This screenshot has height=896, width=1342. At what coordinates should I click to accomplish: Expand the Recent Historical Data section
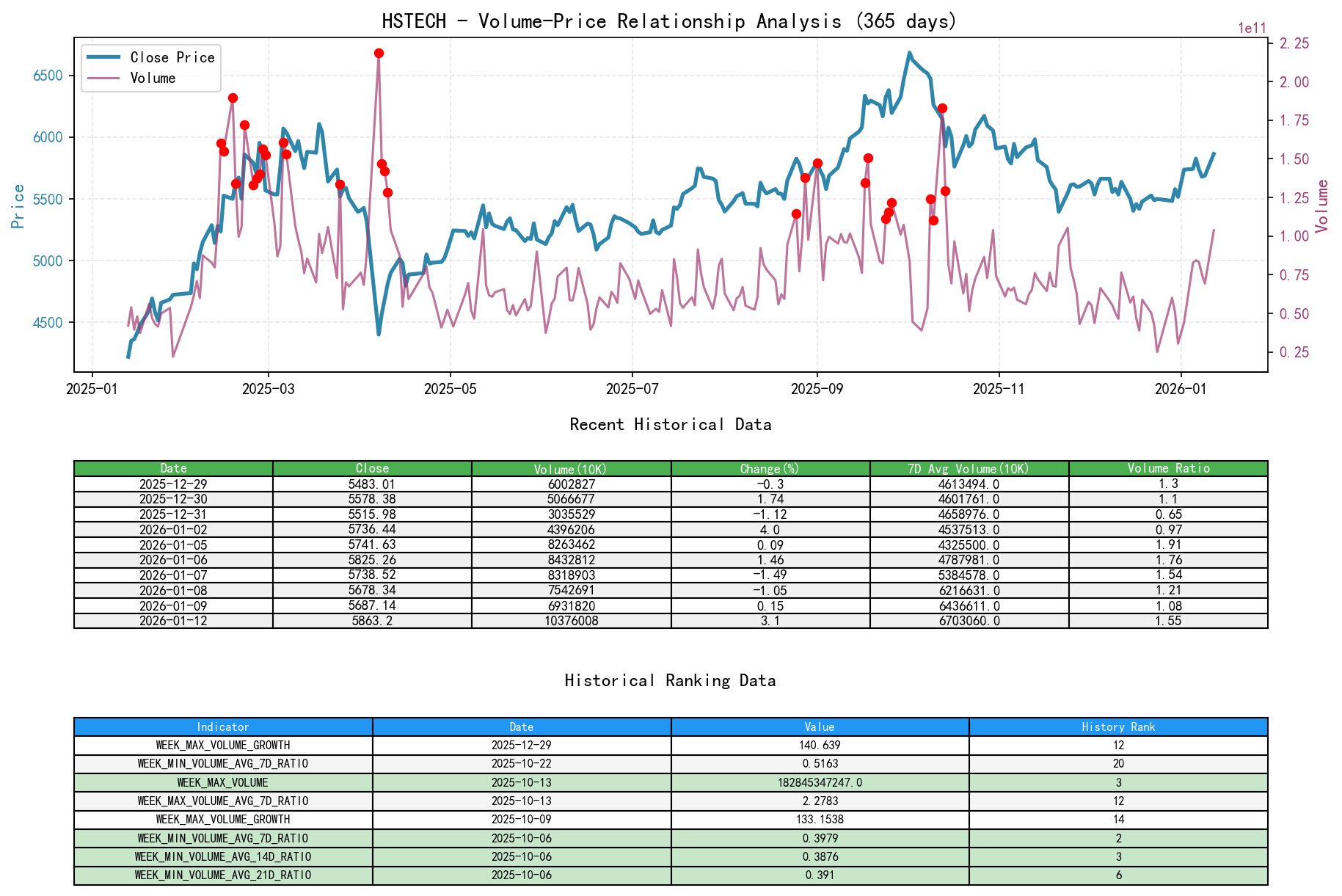(x=670, y=424)
